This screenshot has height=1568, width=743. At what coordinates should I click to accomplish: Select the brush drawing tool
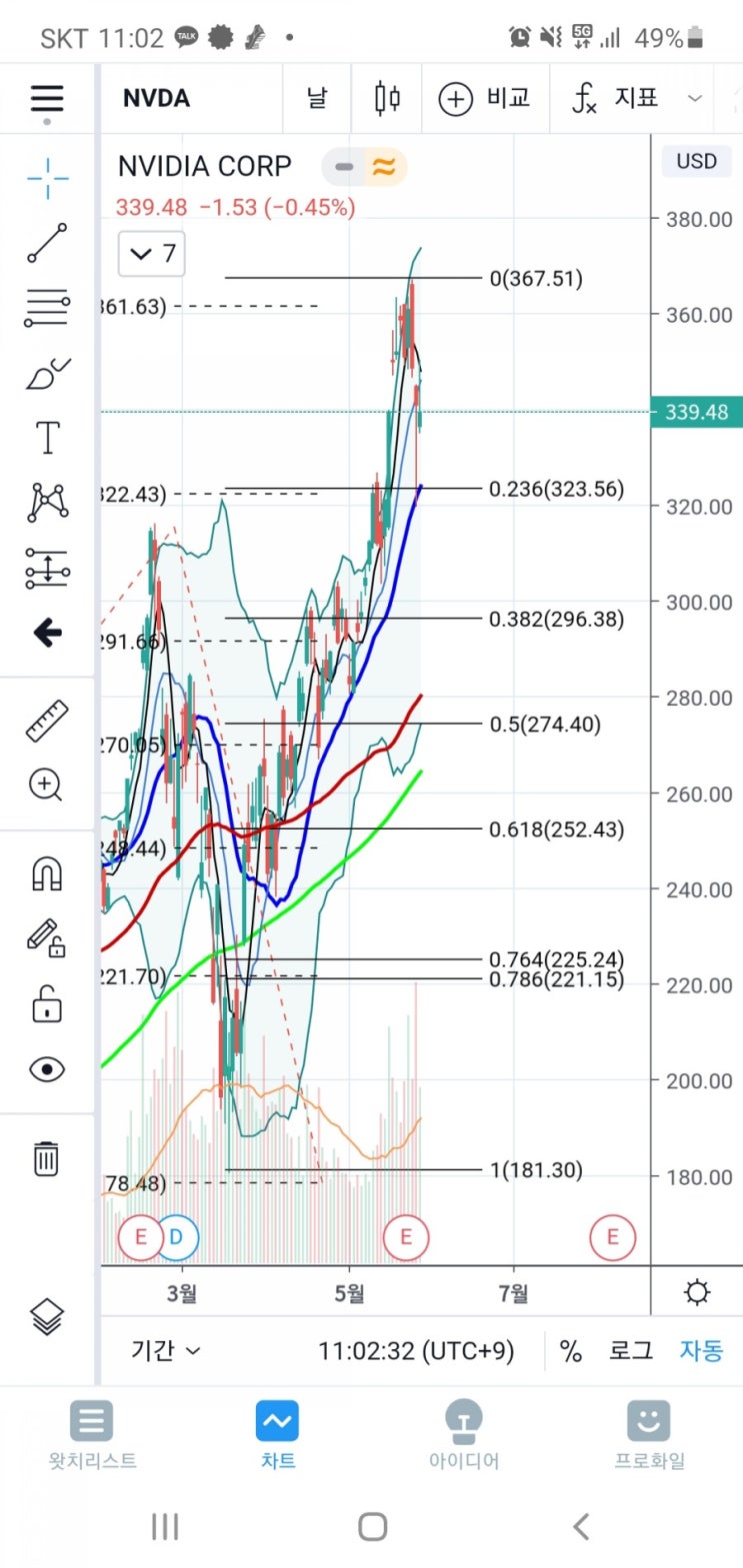click(47, 373)
